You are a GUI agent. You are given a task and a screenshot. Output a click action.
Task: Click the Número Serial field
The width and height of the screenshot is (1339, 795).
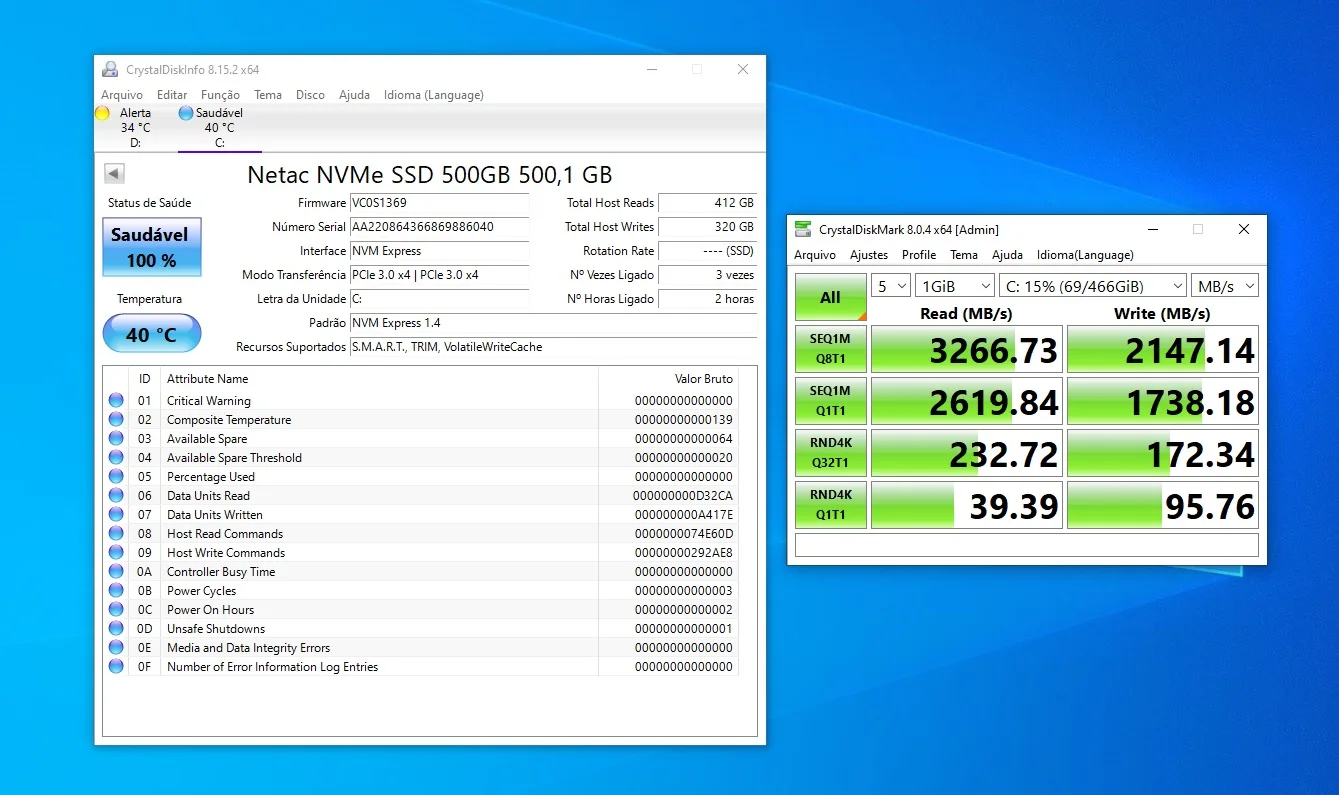point(440,227)
